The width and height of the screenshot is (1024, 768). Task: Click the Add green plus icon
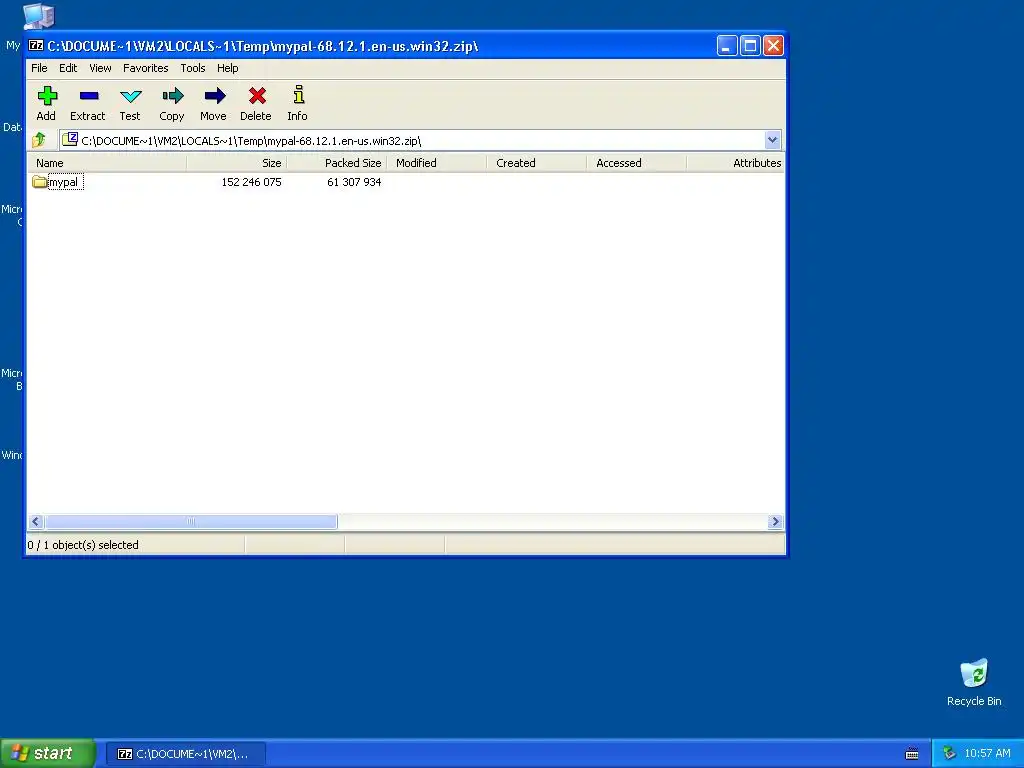(47, 96)
